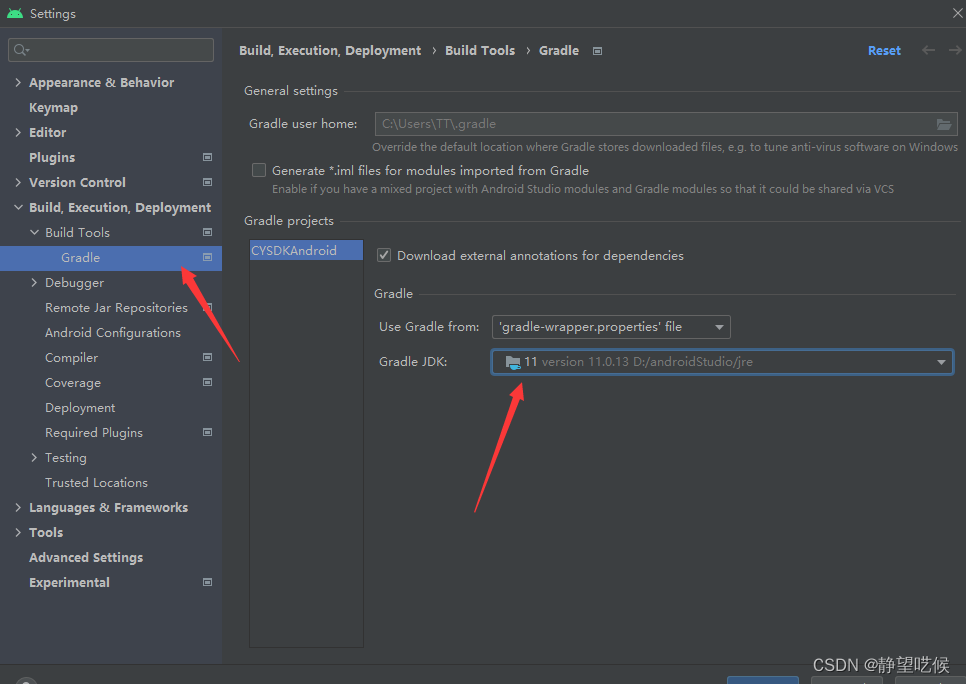Disable Download external annotations for dependencies
This screenshot has height=684, width=966.
click(383, 255)
